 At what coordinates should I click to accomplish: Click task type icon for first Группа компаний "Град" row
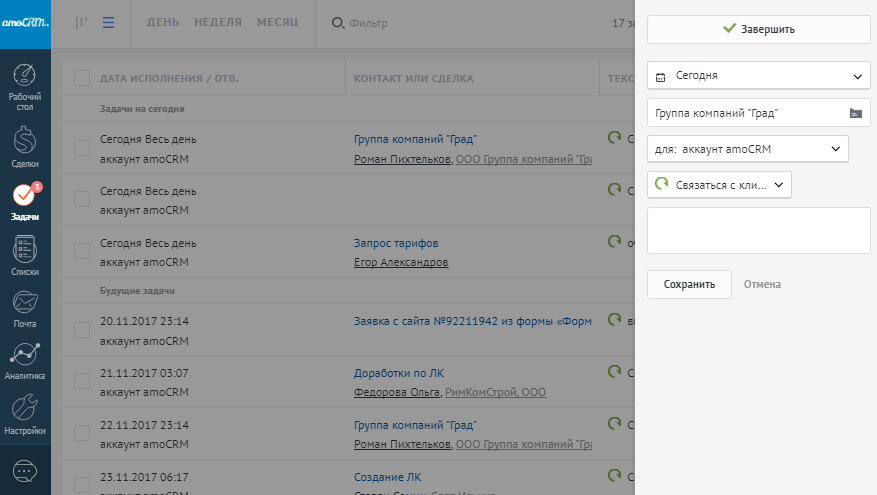tap(614, 137)
